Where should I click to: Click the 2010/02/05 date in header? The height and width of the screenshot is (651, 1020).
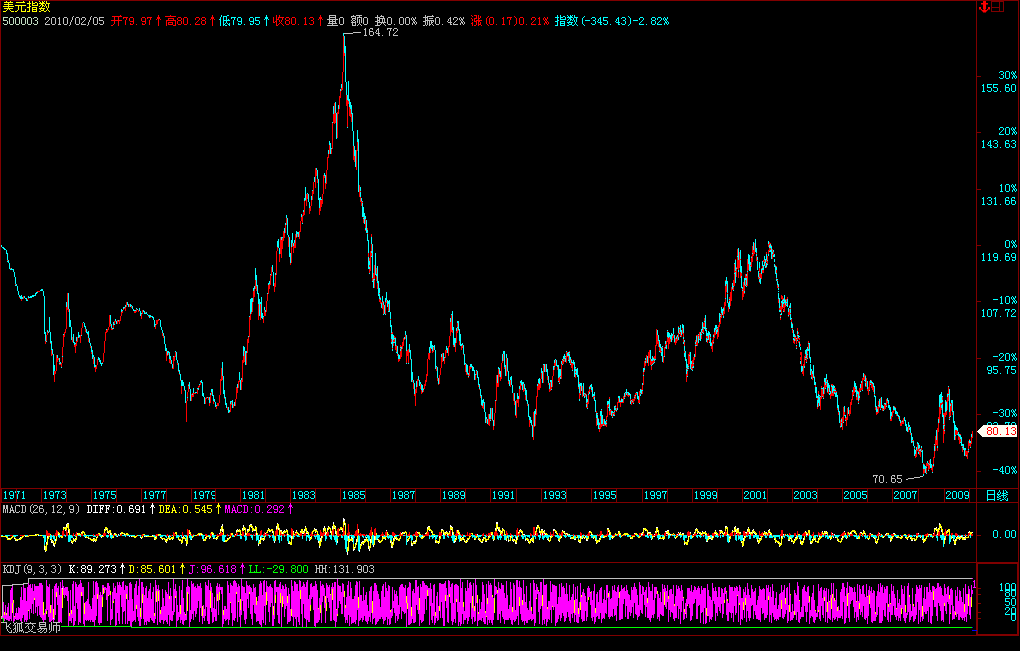74,21
